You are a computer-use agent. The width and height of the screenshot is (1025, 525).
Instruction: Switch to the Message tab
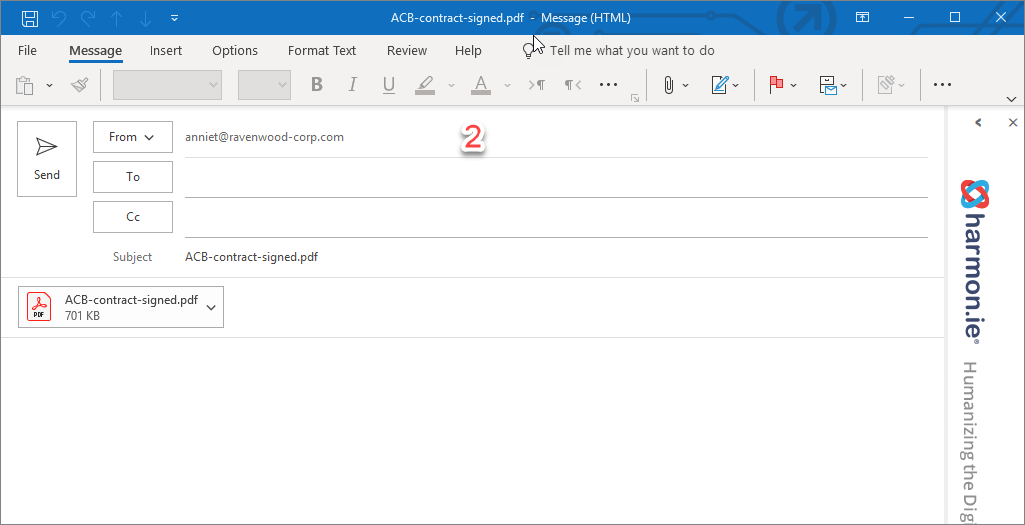(x=95, y=50)
